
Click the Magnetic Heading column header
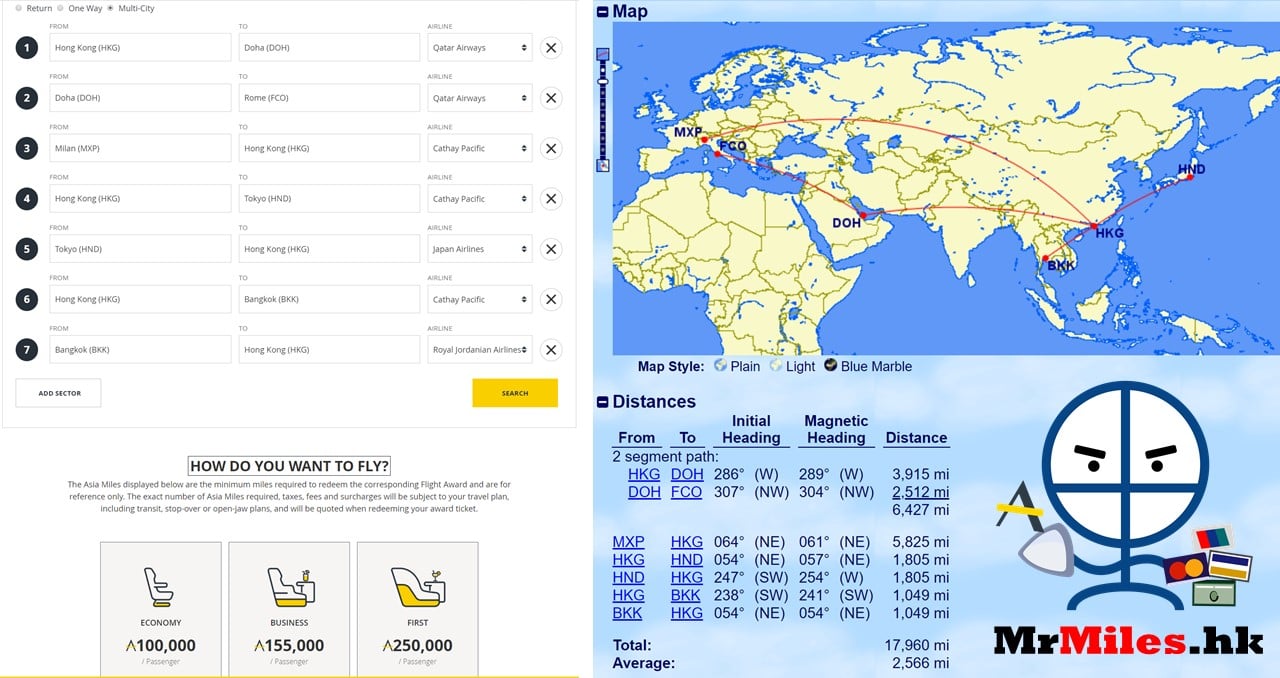tap(836, 429)
